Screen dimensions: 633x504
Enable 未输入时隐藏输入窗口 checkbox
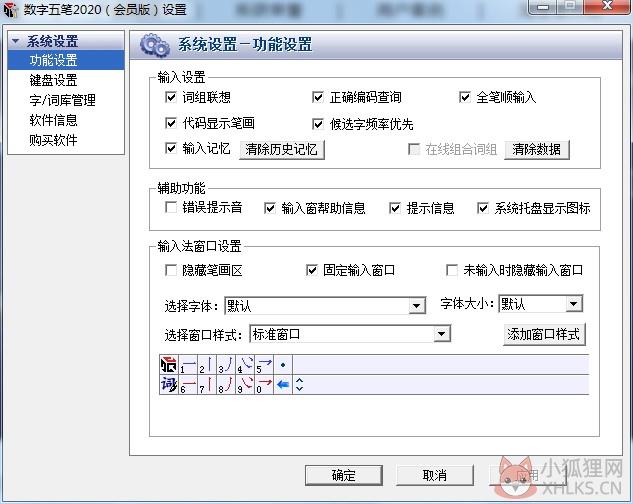pos(452,270)
